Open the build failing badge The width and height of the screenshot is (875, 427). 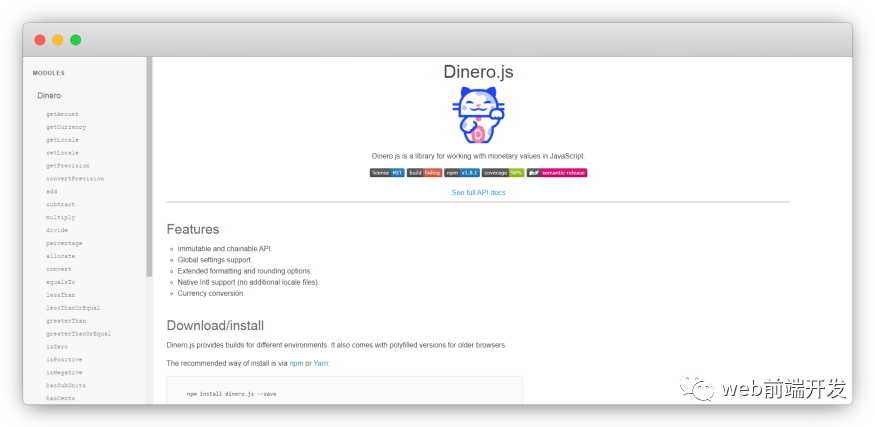424,173
